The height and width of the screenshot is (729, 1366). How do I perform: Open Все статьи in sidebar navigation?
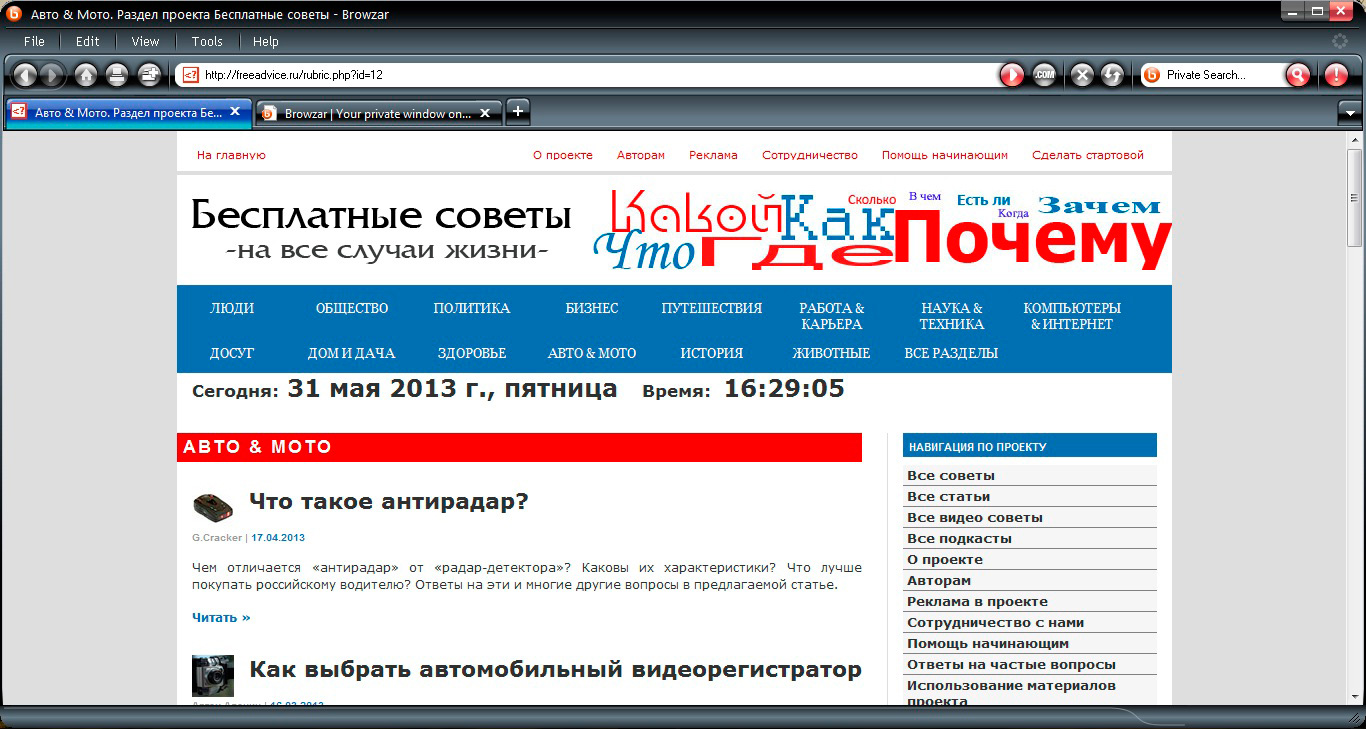click(949, 497)
